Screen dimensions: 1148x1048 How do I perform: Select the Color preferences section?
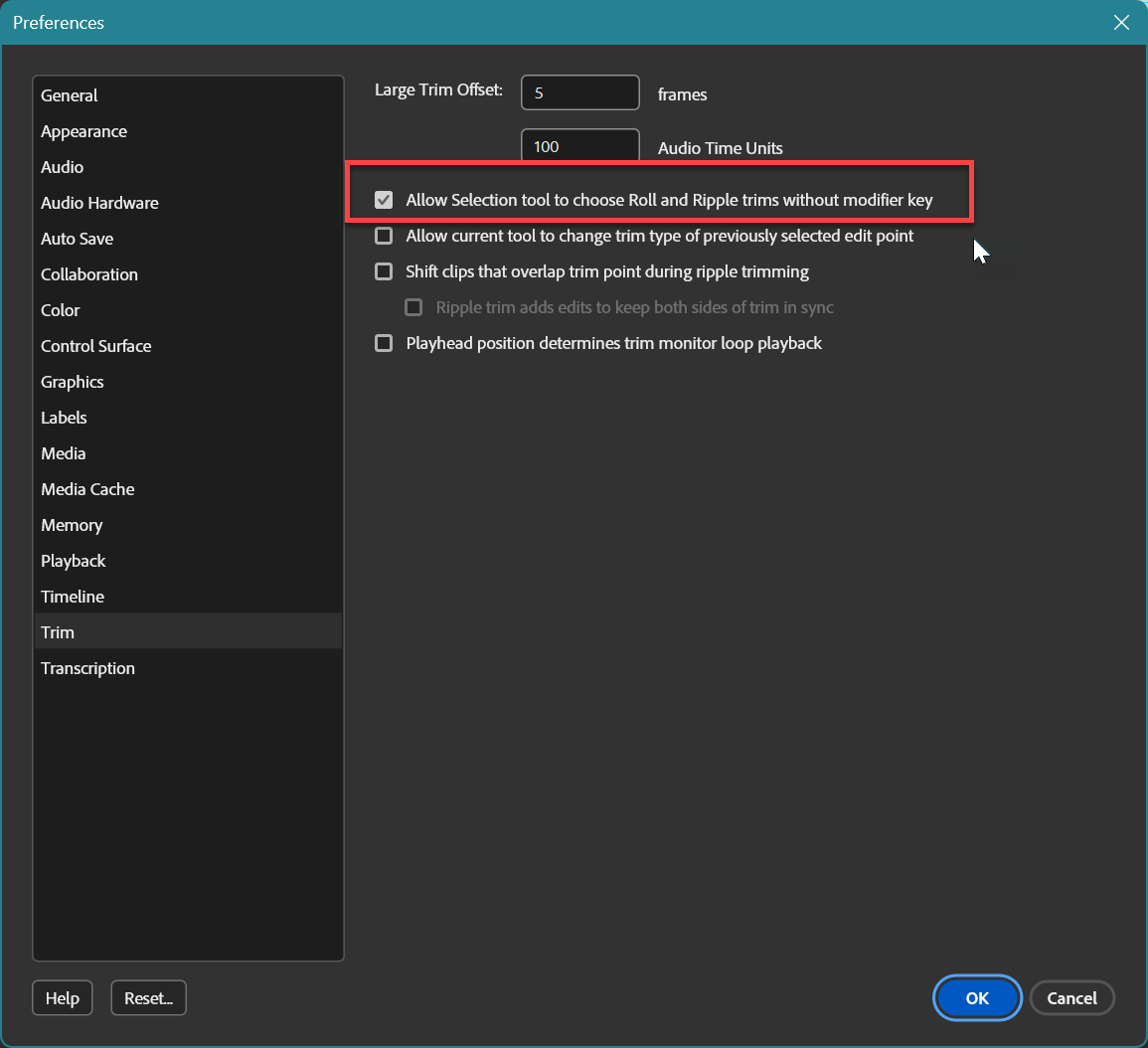pyautogui.click(x=60, y=310)
